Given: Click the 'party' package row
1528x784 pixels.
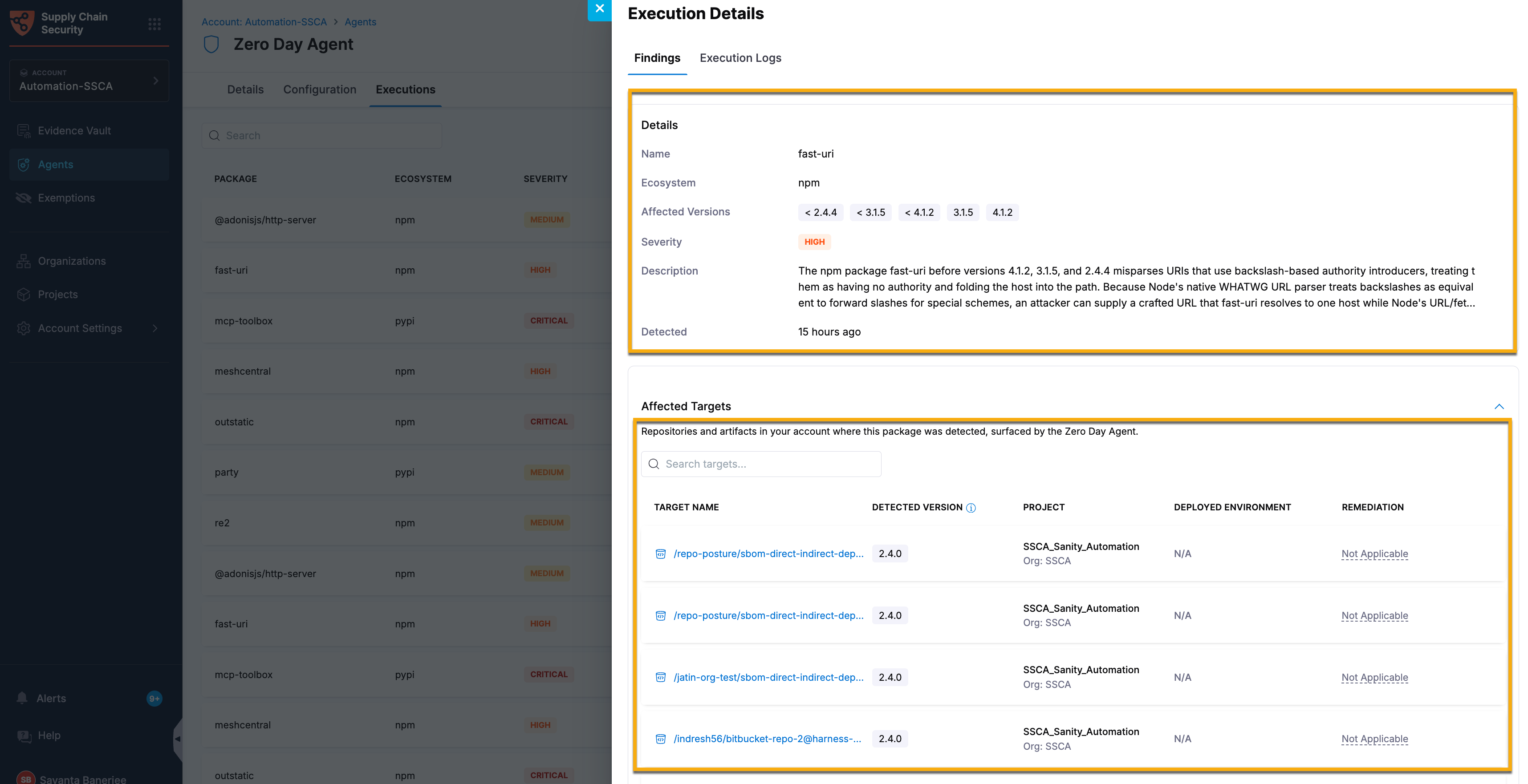Looking at the screenshot, I should [406, 472].
